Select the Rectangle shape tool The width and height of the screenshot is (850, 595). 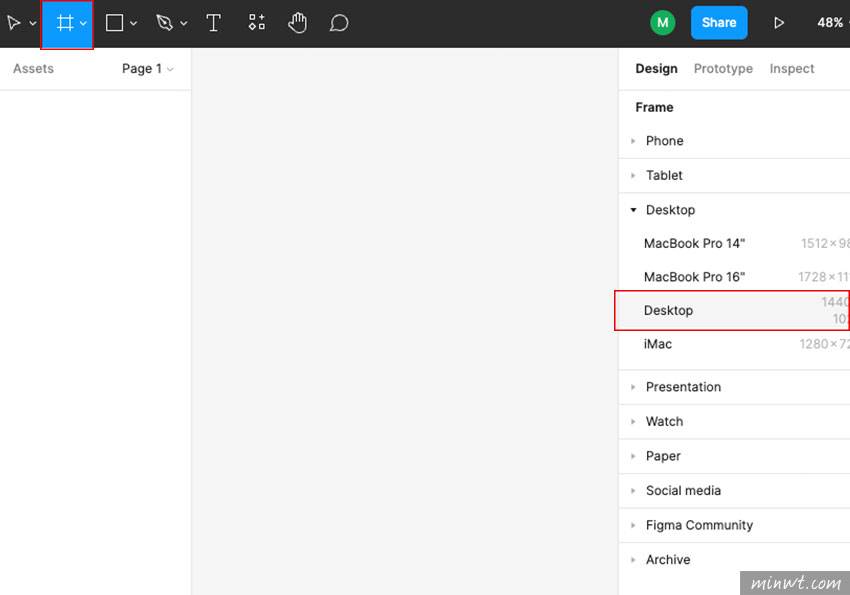pyautogui.click(x=114, y=23)
